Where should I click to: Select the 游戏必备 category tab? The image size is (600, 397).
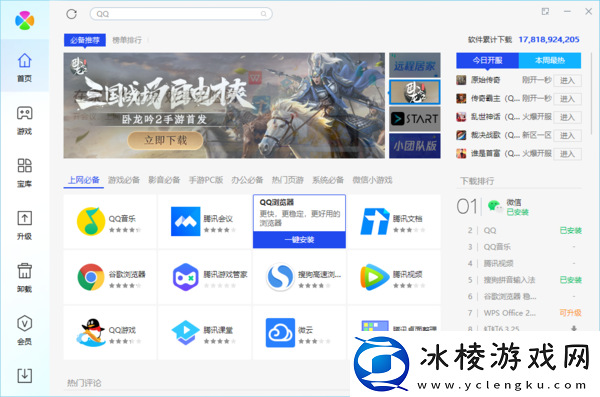click(x=124, y=180)
